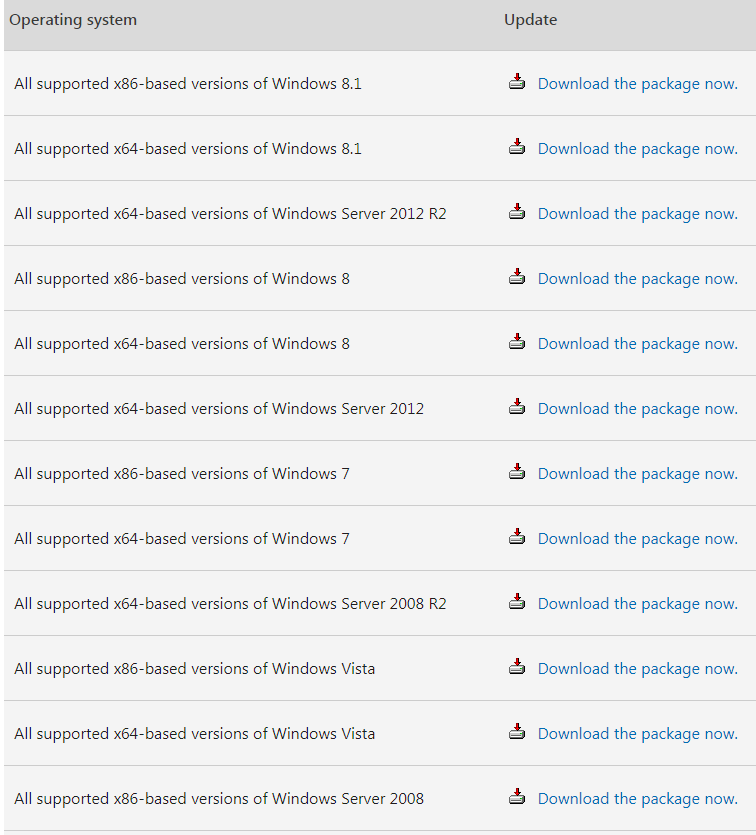The width and height of the screenshot is (756, 835).
Task: Select text 'x86-based versions of Windows Vista'
Action: point(244,668)
